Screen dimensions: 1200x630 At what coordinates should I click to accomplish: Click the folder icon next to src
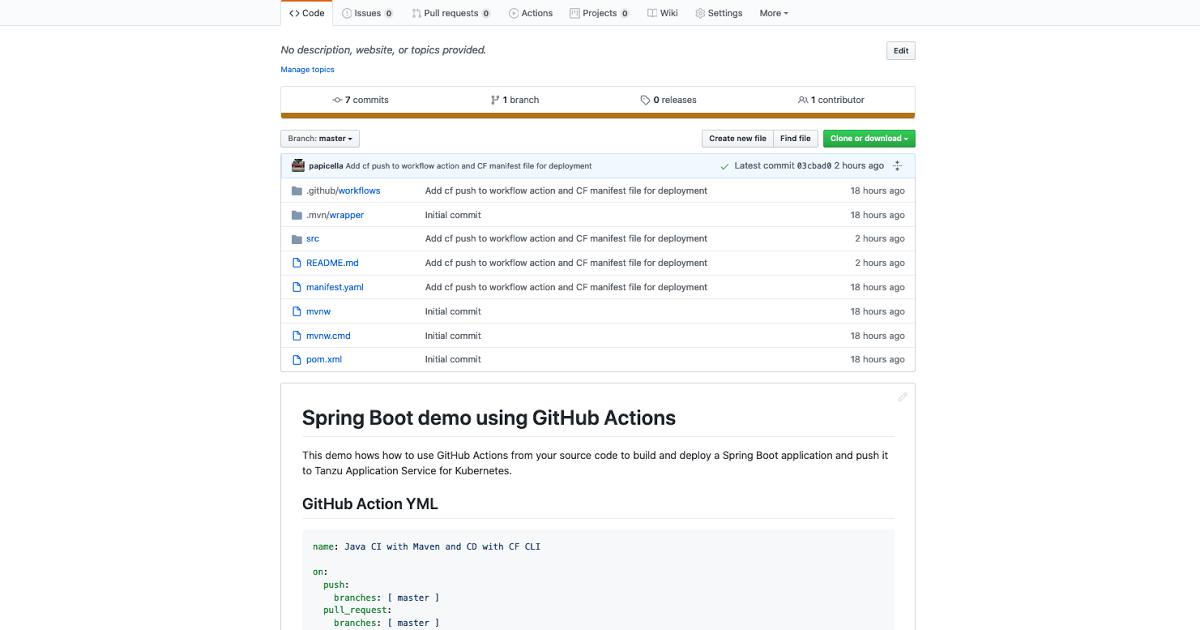click(x=296, y=239)
